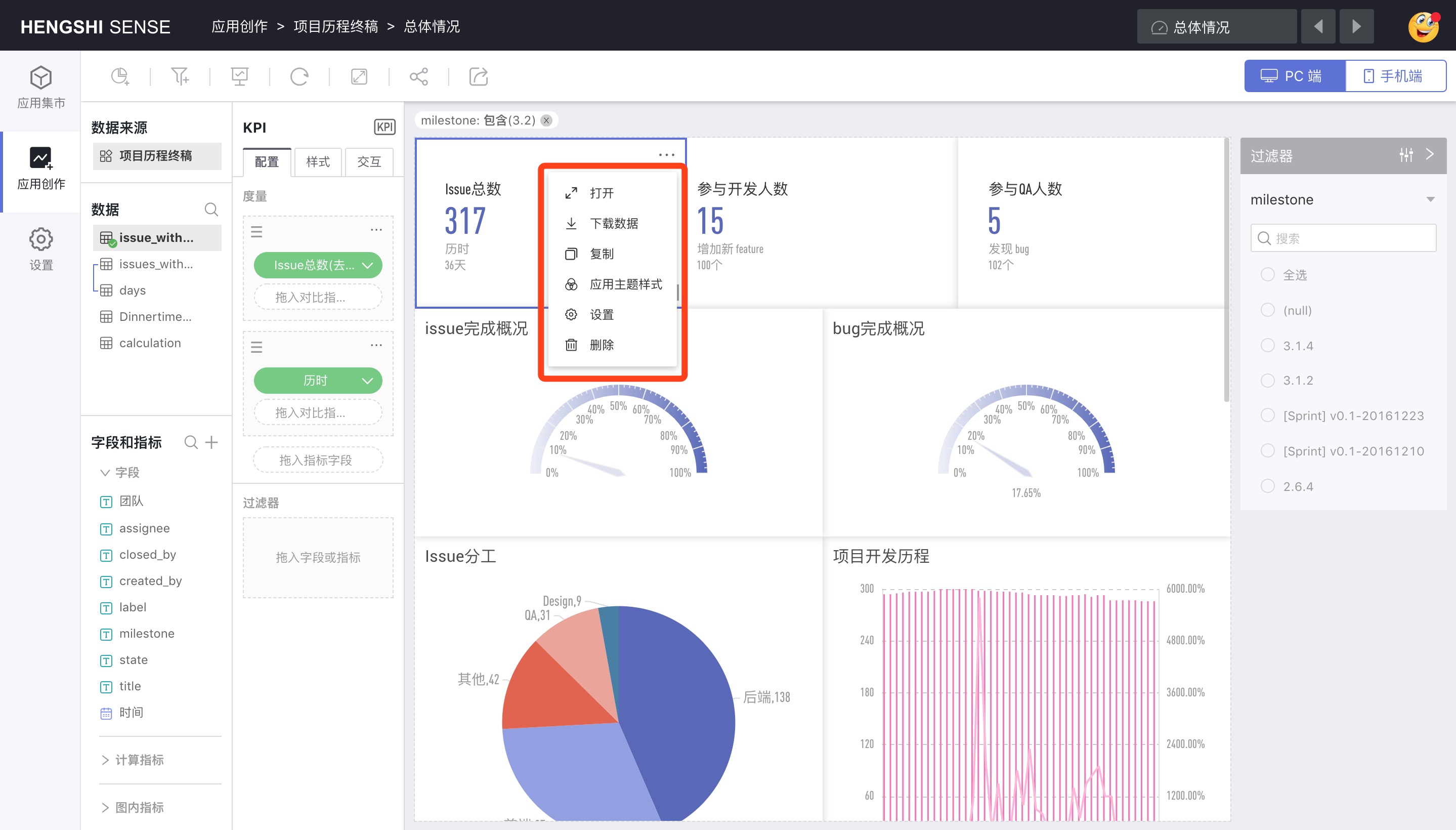
Task: Add a new field via plus icon
Action: 211,442
